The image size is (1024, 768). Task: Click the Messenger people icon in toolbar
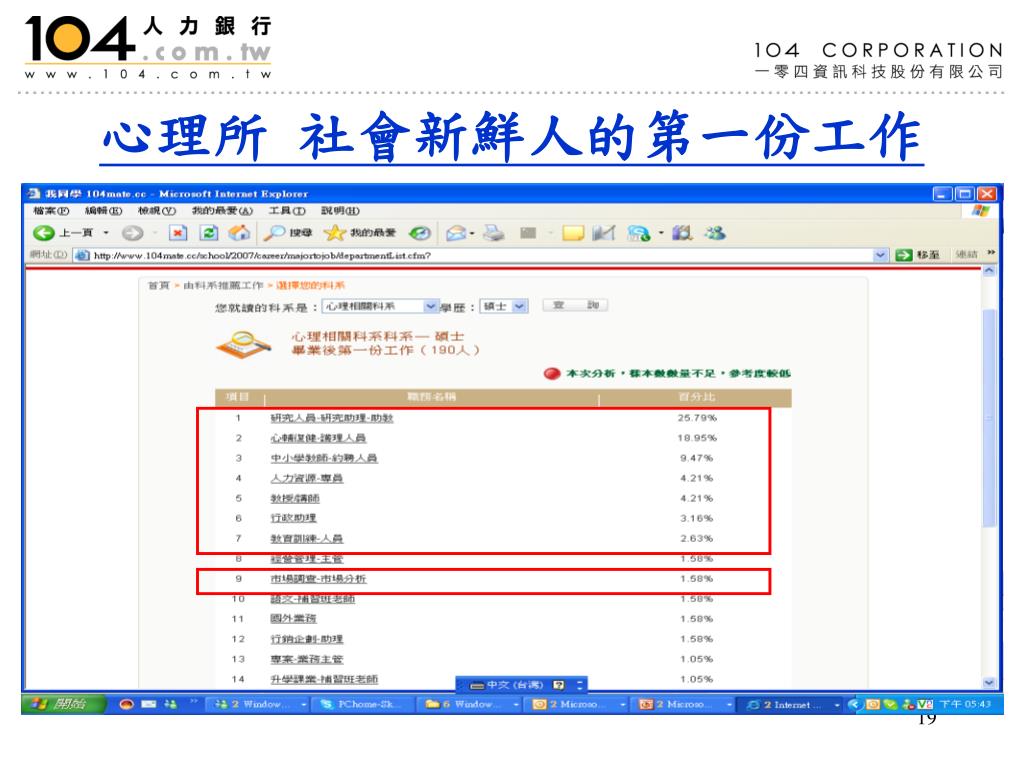714,232
